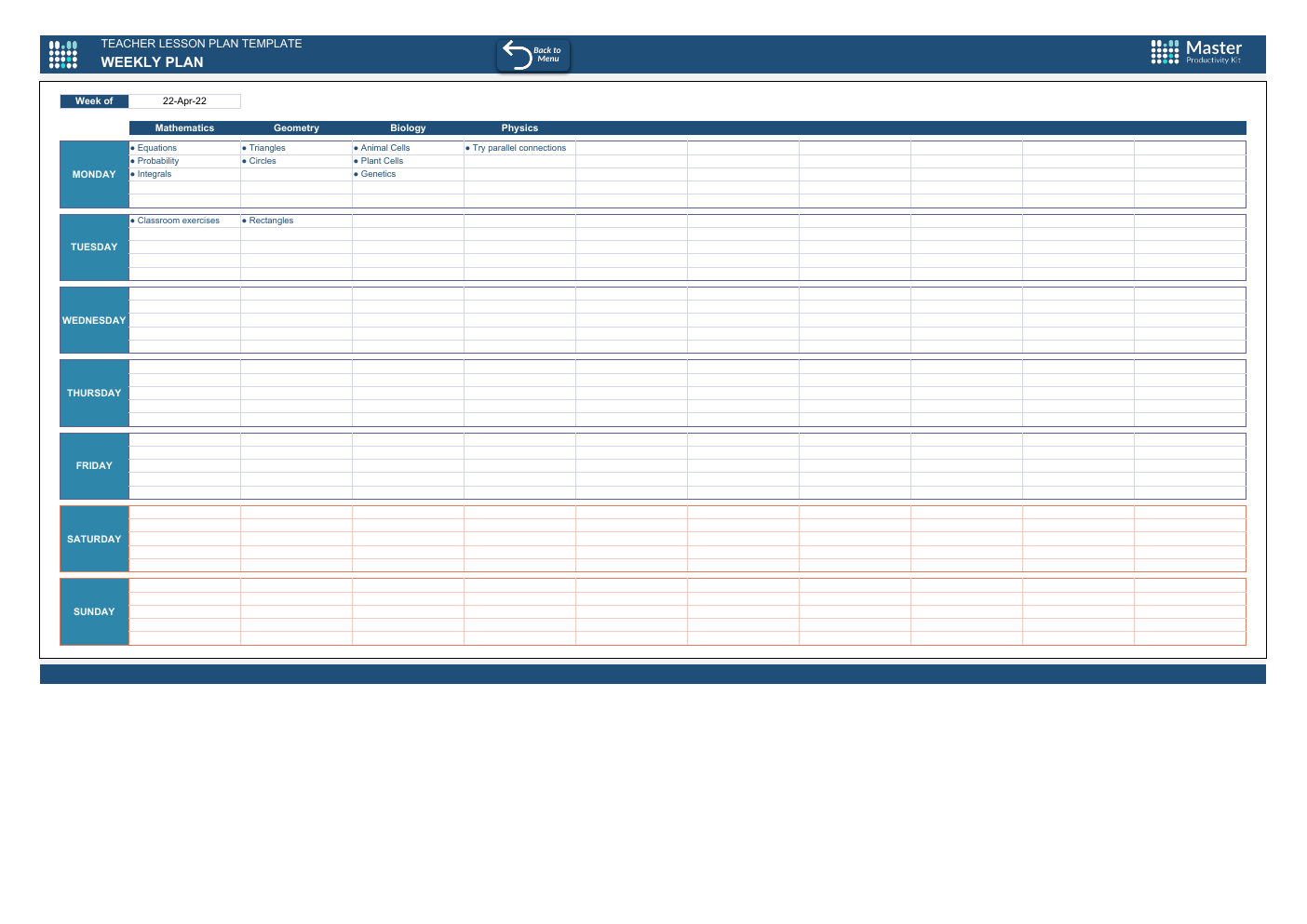Screen dimensions: 1307x924
Task: Click the THURSDAY day label
Action: coord(94,394)
